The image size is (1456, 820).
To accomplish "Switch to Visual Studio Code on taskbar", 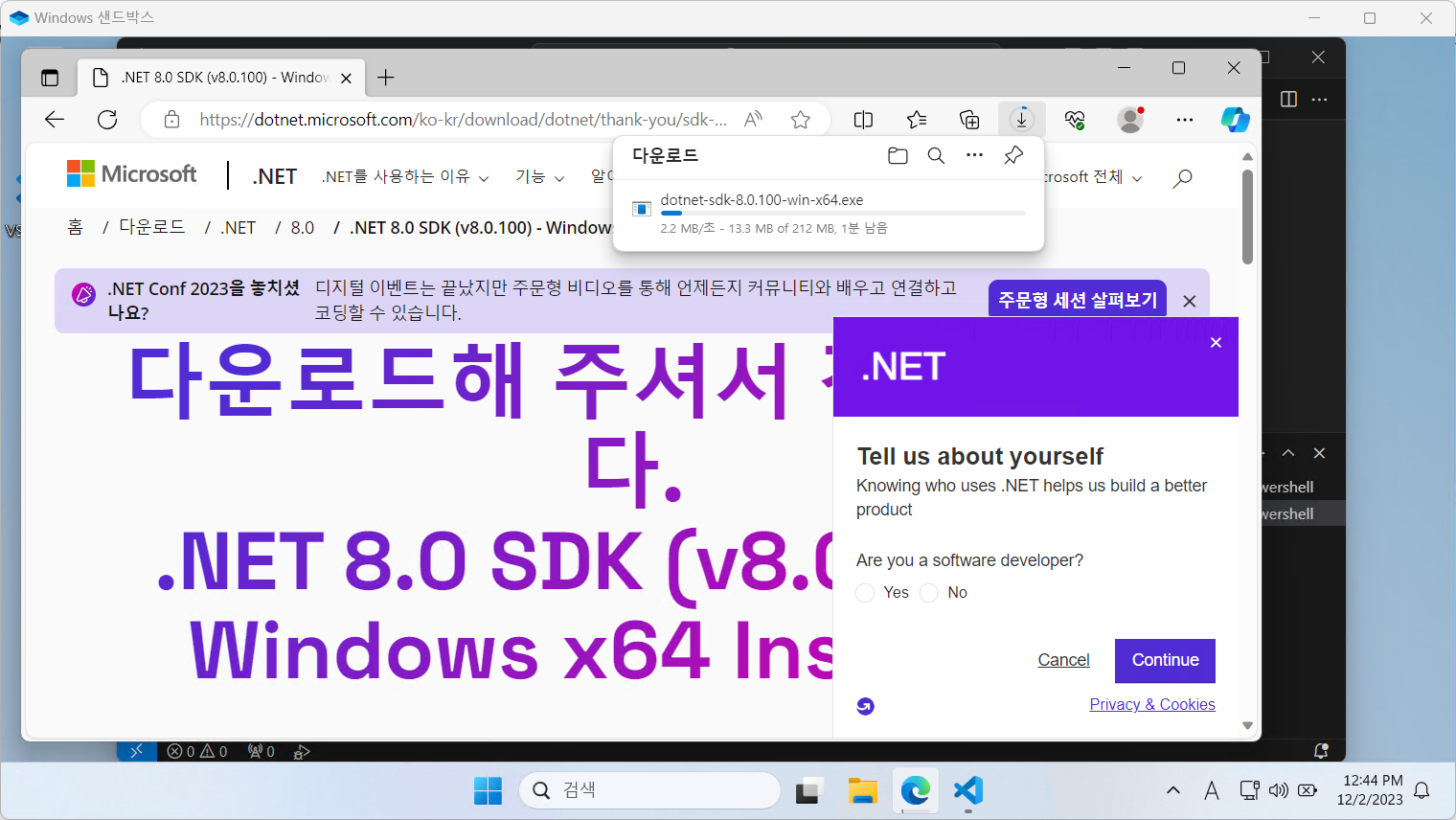I will pos(968,790).
